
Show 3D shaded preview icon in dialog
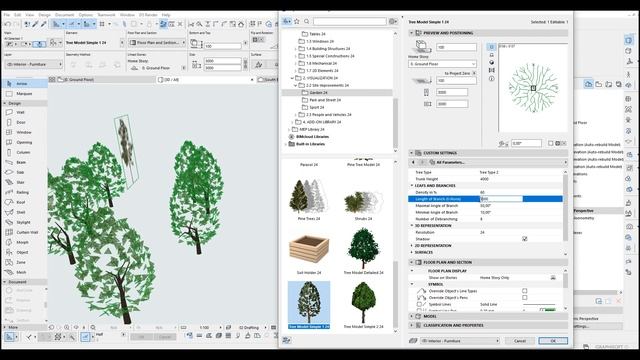[x=491, y=62]
